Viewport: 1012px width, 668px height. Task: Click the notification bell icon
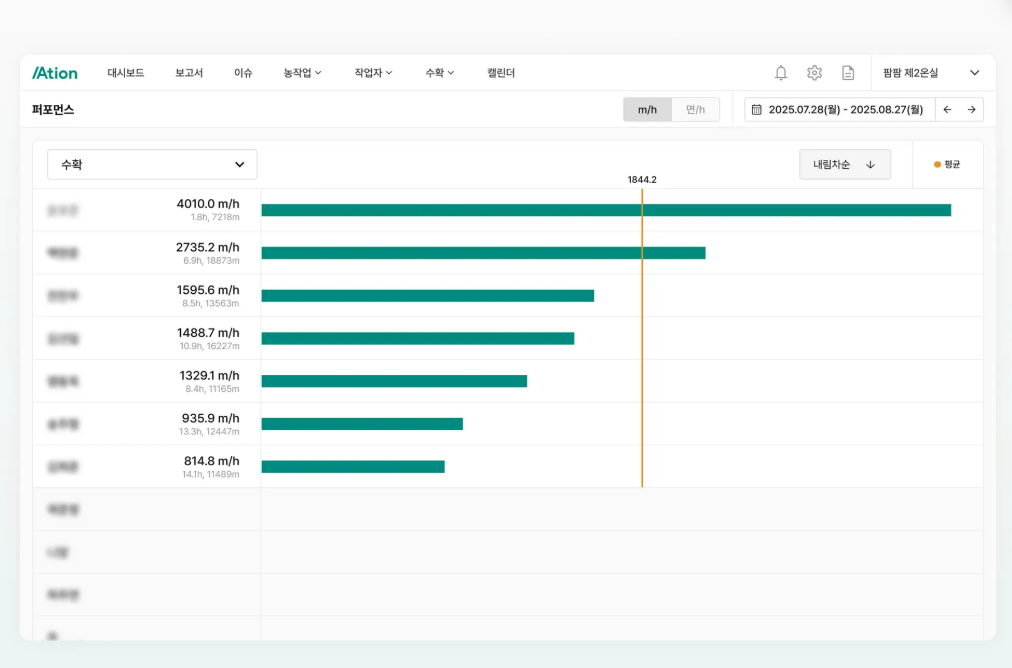click(781, 73)
